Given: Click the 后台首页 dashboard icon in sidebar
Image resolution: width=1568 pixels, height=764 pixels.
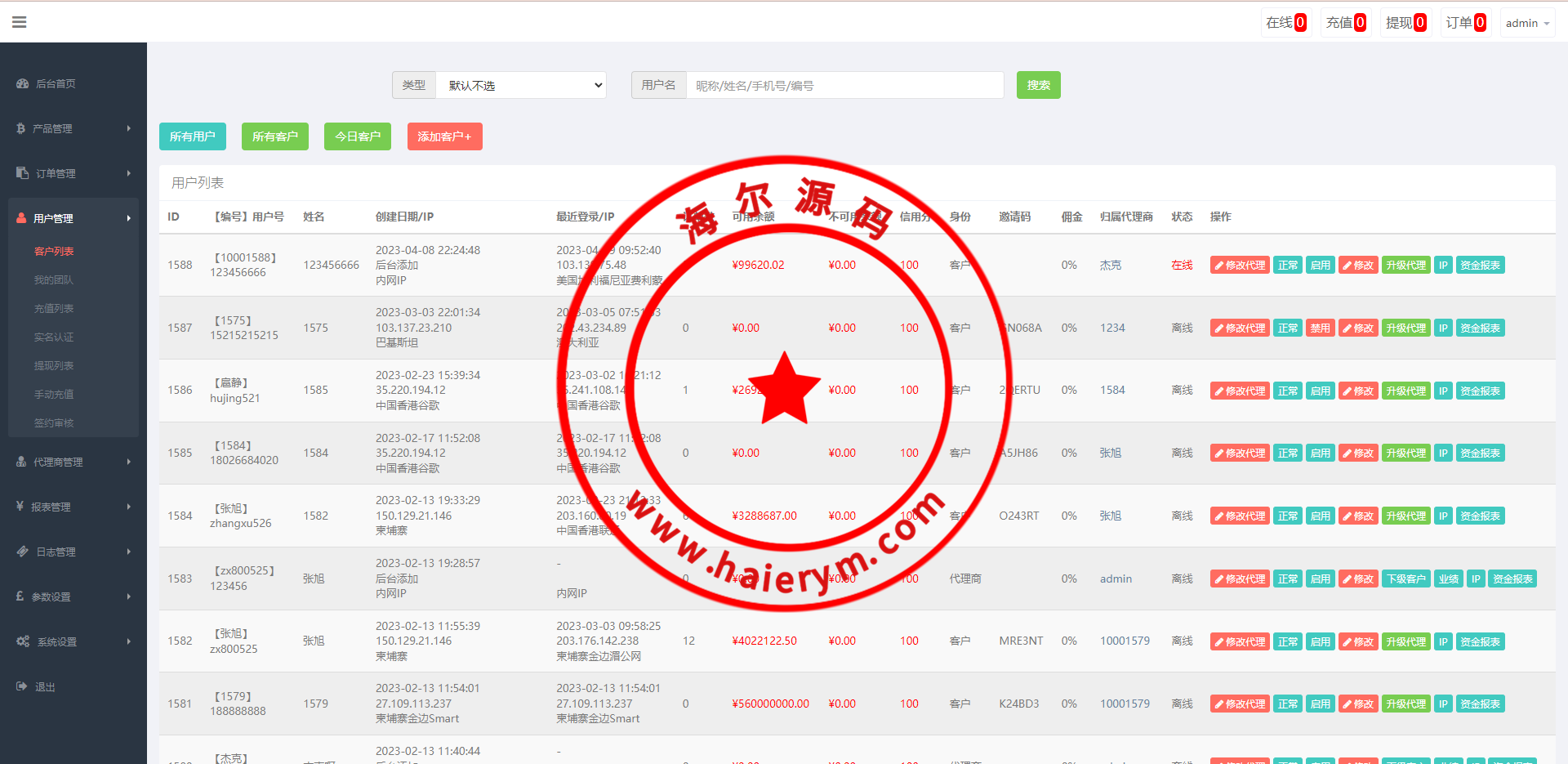Looking at the screenshot, I should [x=22, y=83].
